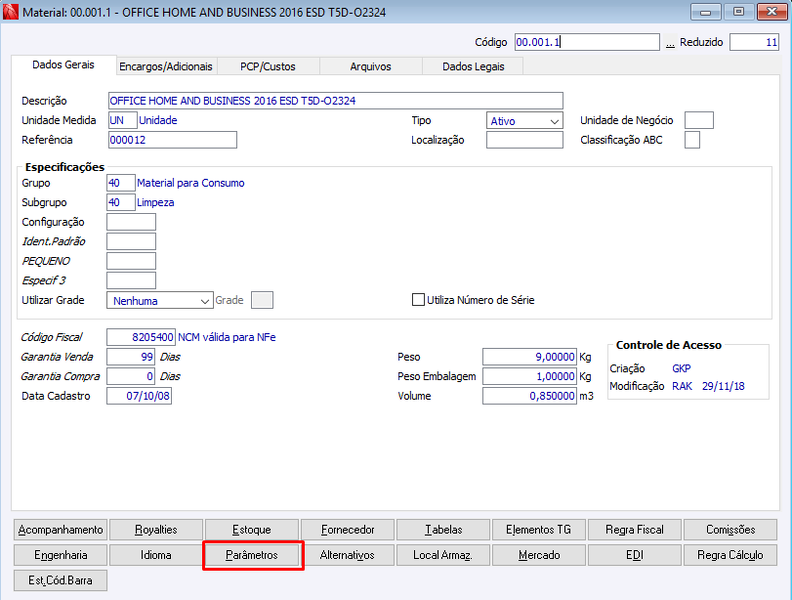Open the Alternativos button
Viewport: 792px width, 600px height.
click(x=348, y=555)
